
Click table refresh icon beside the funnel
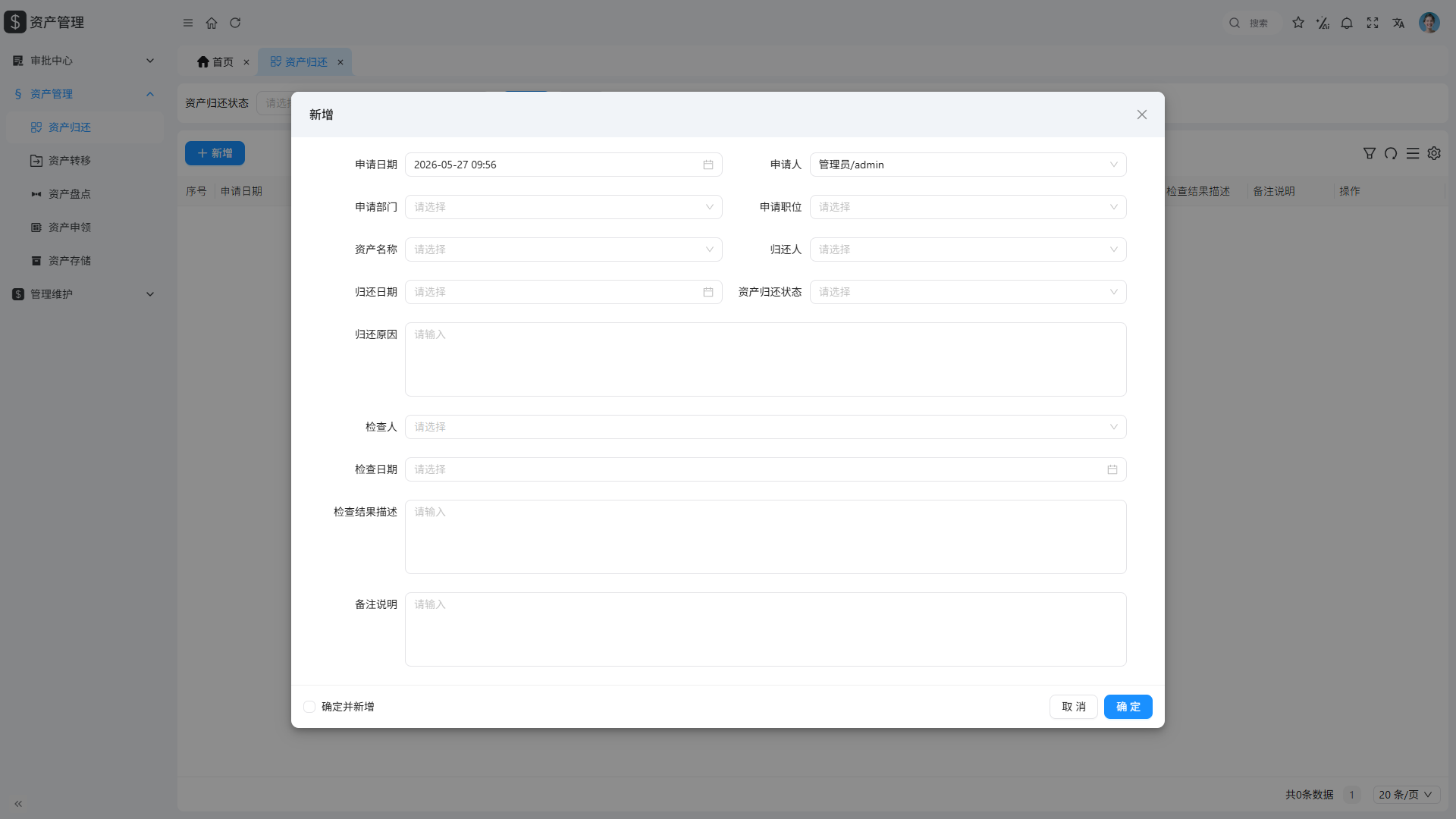(1391, 153)
